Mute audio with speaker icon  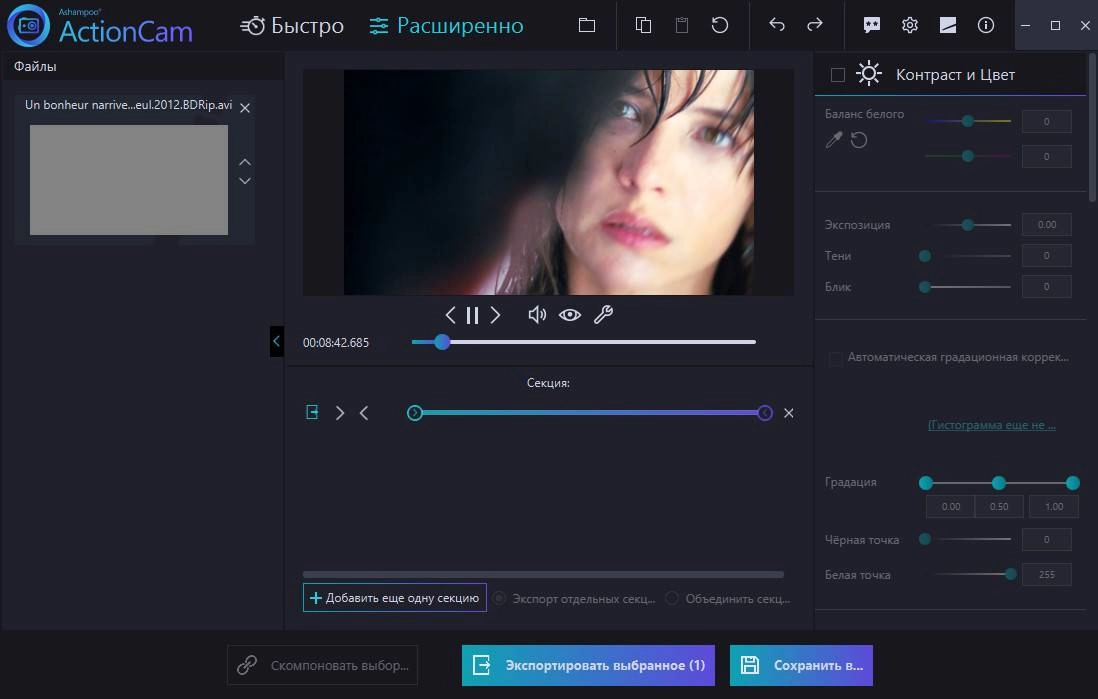[537, 315]
